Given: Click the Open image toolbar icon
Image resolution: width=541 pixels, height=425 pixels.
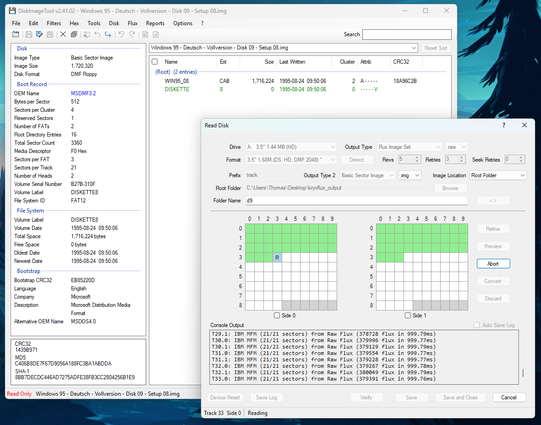Looking at the screenshot, I should click(16, 34).
